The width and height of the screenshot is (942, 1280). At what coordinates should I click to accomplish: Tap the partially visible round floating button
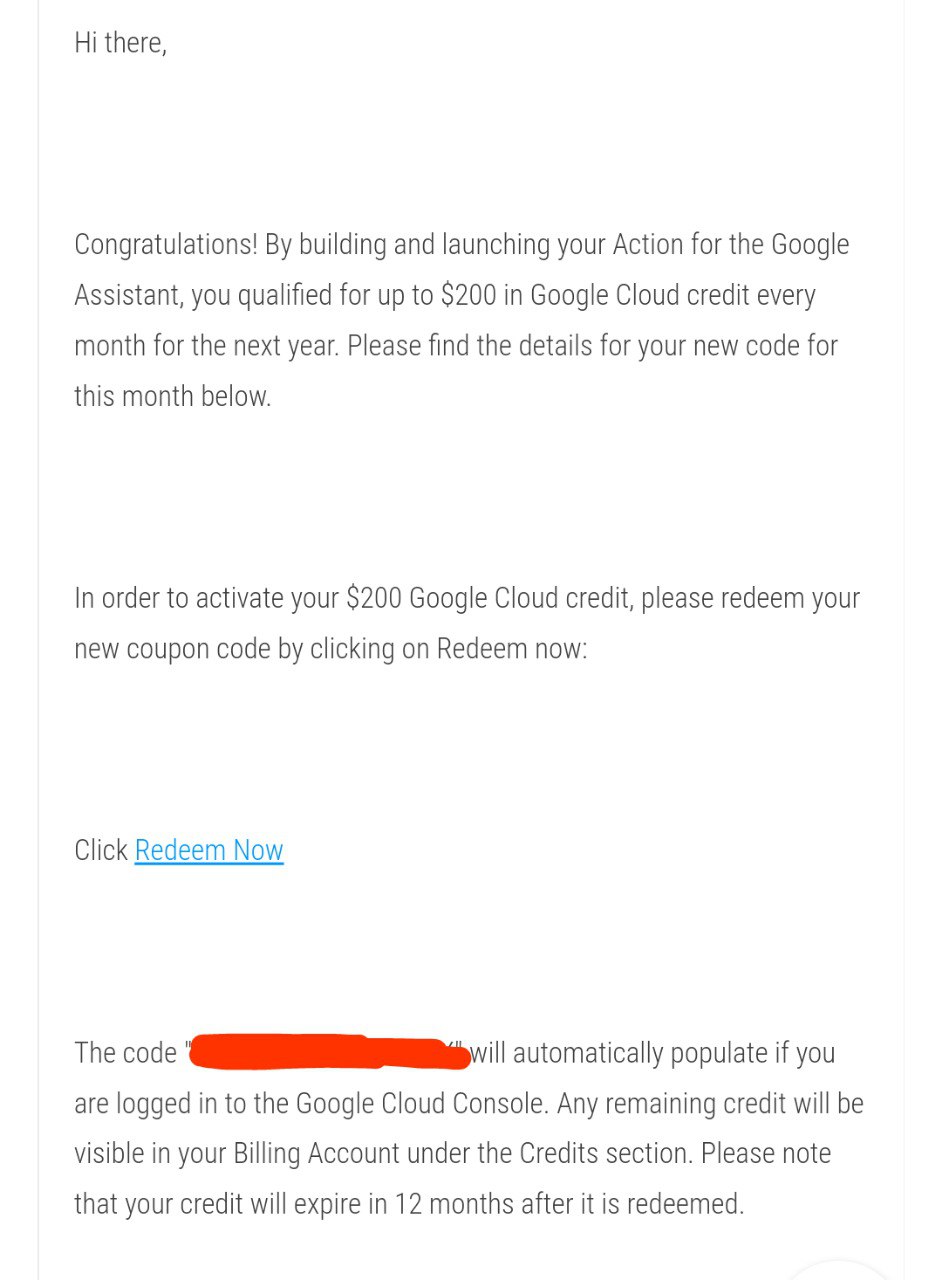point(838,1270)
